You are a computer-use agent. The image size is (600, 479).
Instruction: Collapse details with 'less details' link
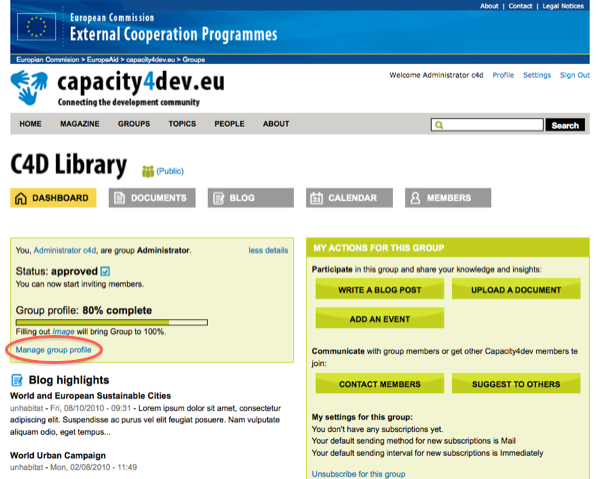pyautogui.click(x=268, y=250)
